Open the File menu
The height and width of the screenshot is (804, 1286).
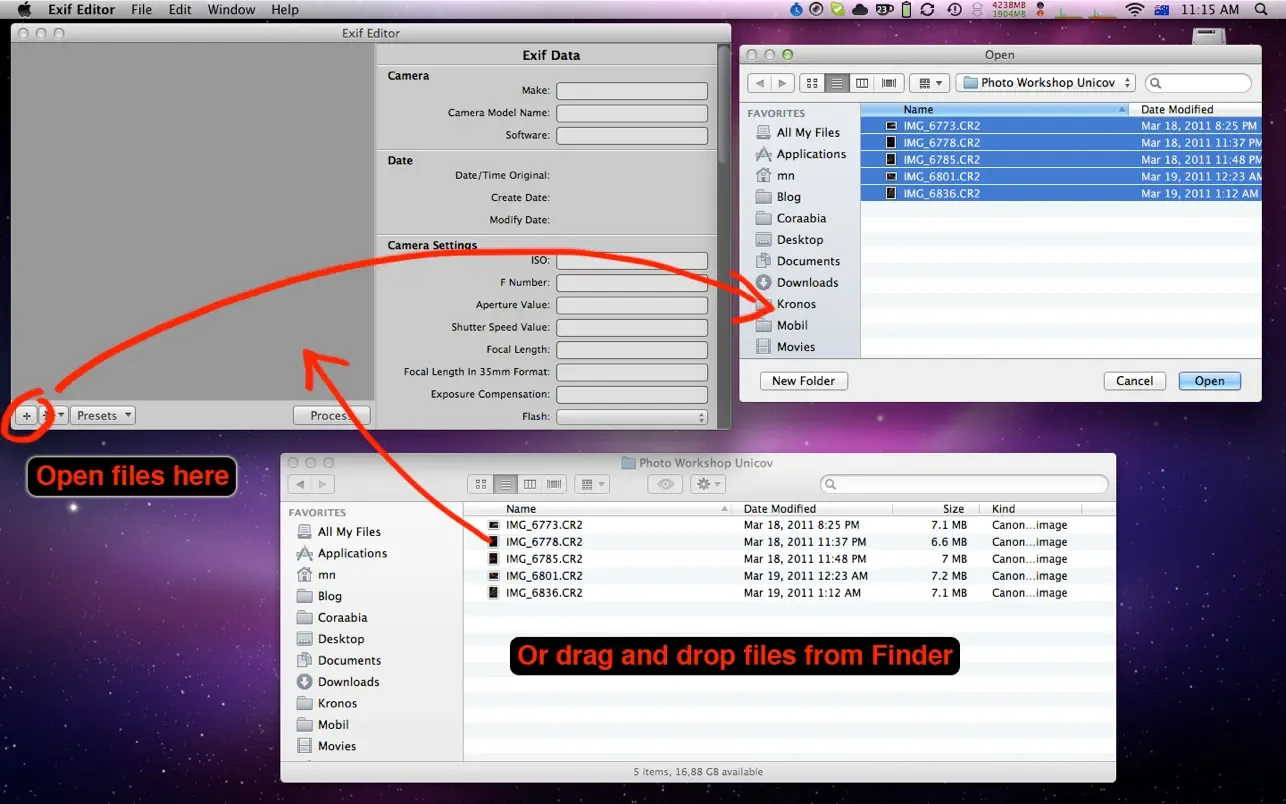141,10
